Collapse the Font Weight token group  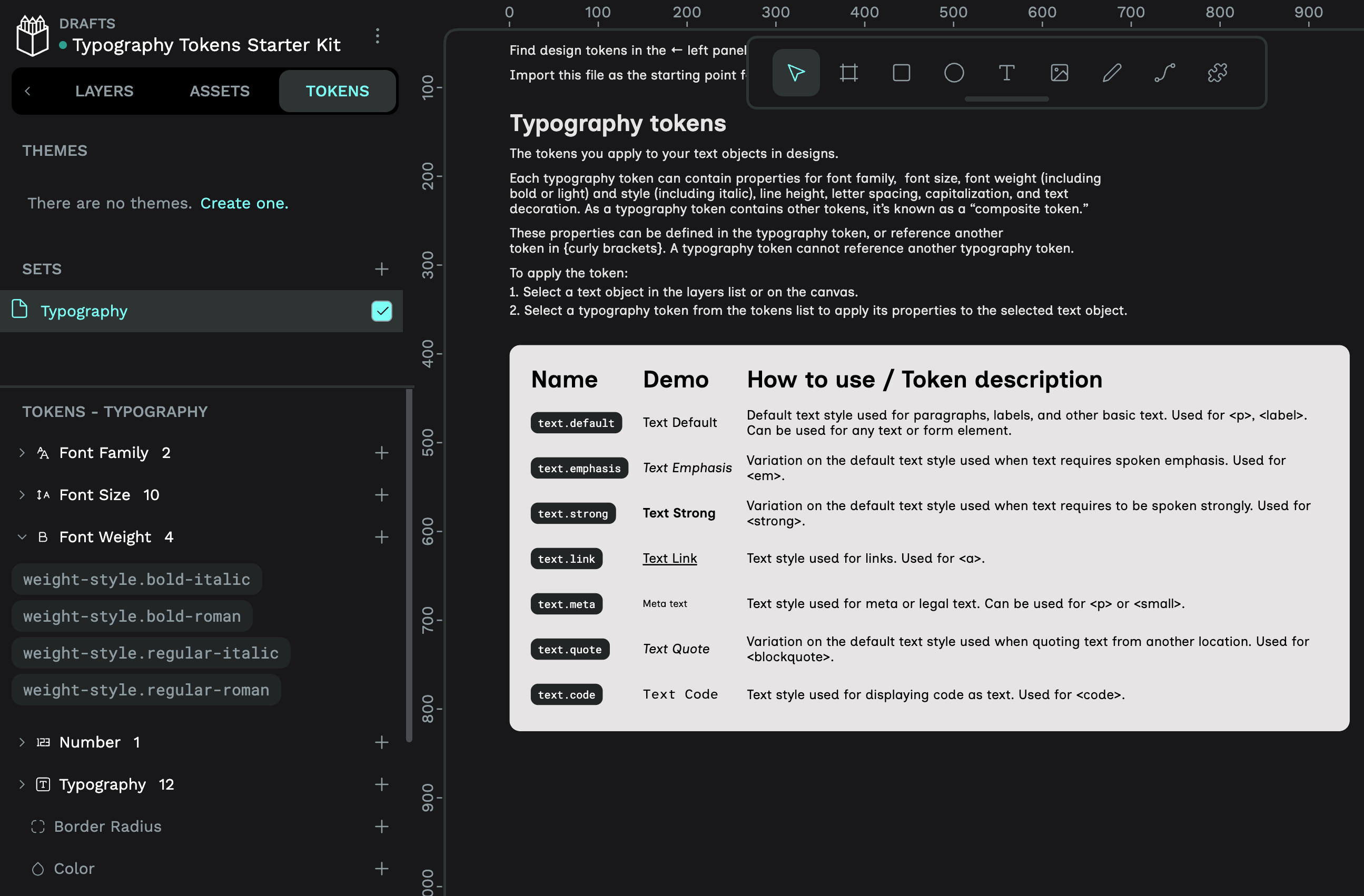tap(22, 537)
